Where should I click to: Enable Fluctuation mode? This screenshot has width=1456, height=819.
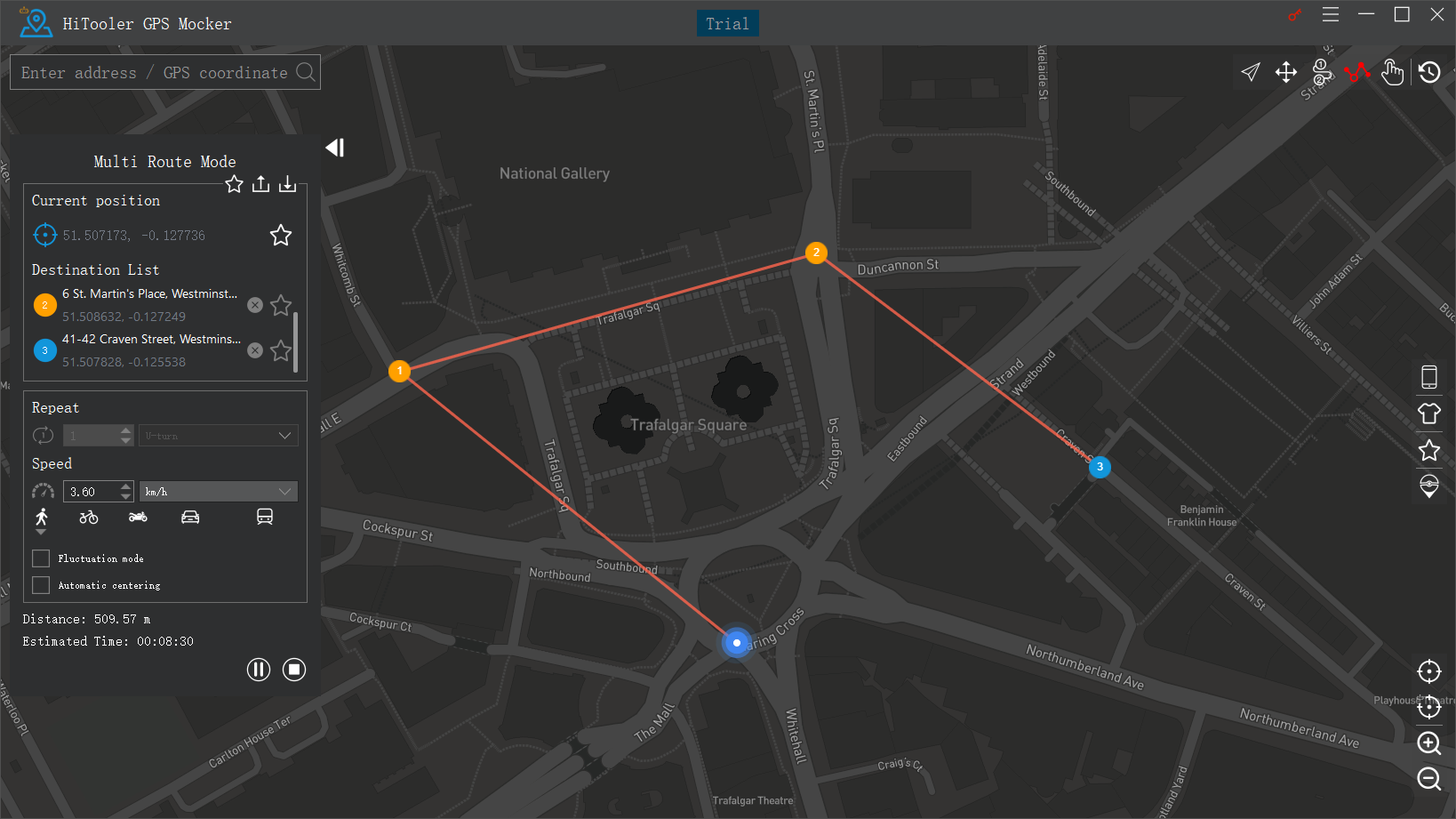(x=40, y=558)
